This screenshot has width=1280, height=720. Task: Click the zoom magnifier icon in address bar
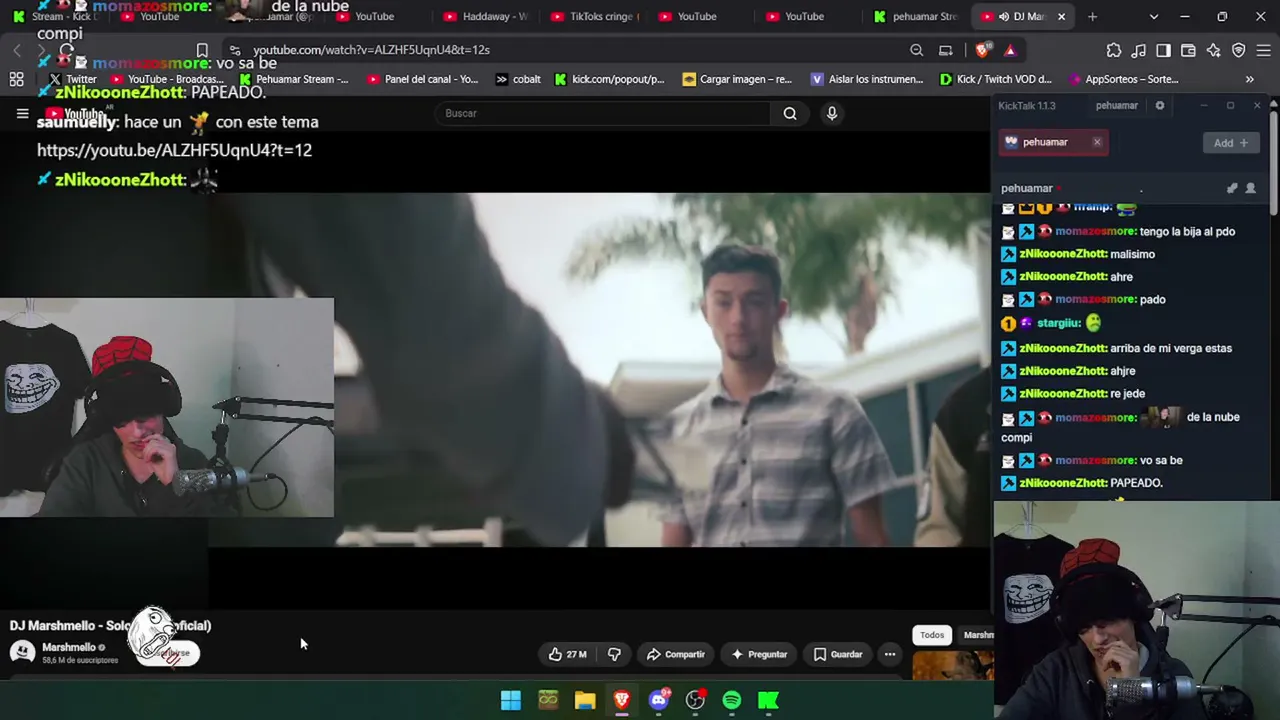click(916, 50)
